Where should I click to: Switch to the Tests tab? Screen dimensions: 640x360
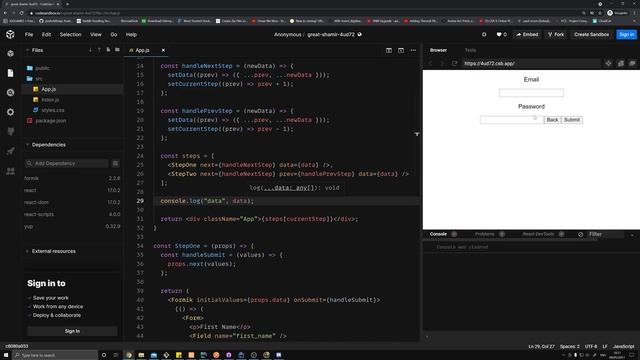(470, 50)
